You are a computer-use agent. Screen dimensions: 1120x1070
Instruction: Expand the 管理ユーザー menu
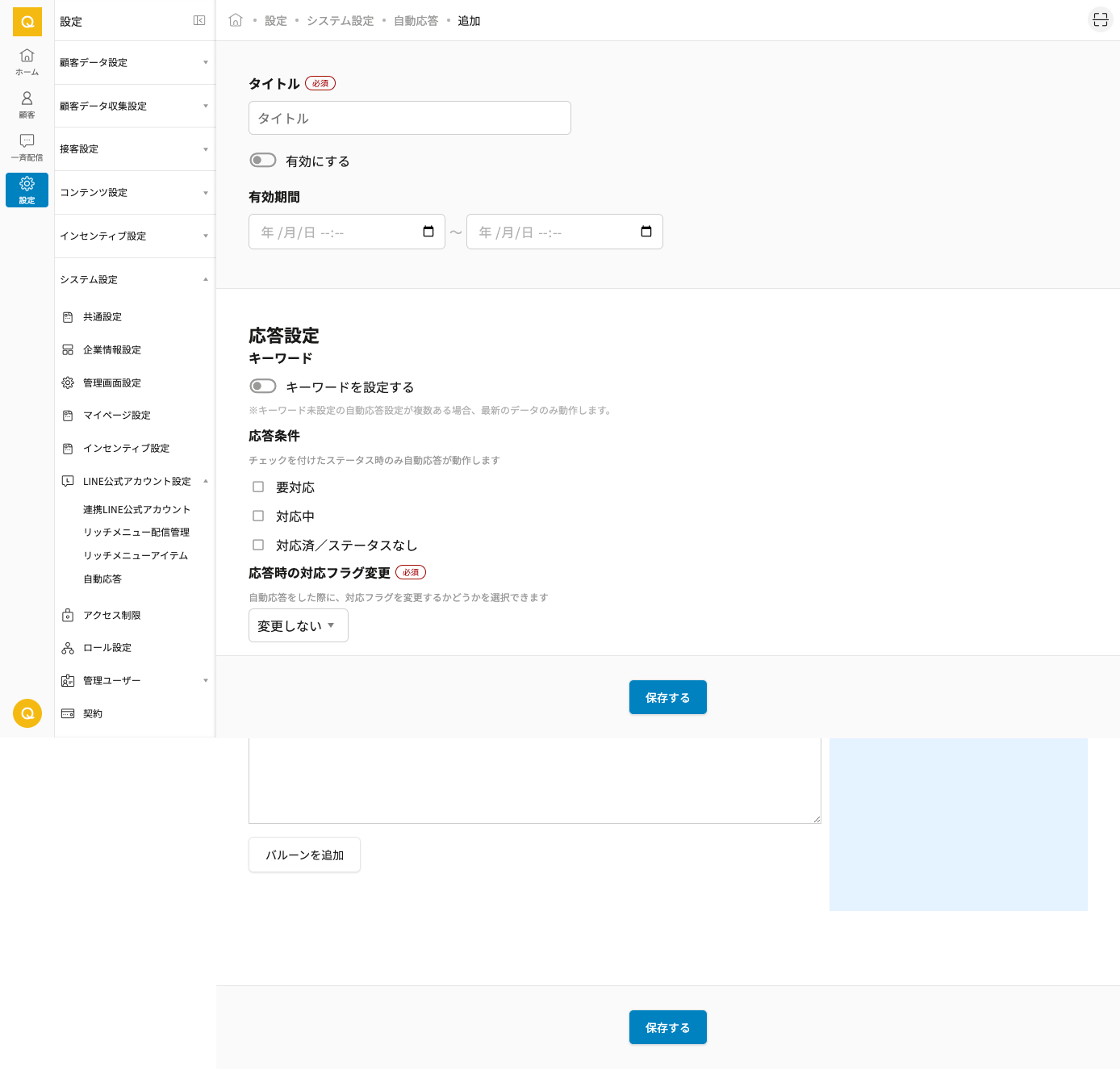[x=134, y=680]
